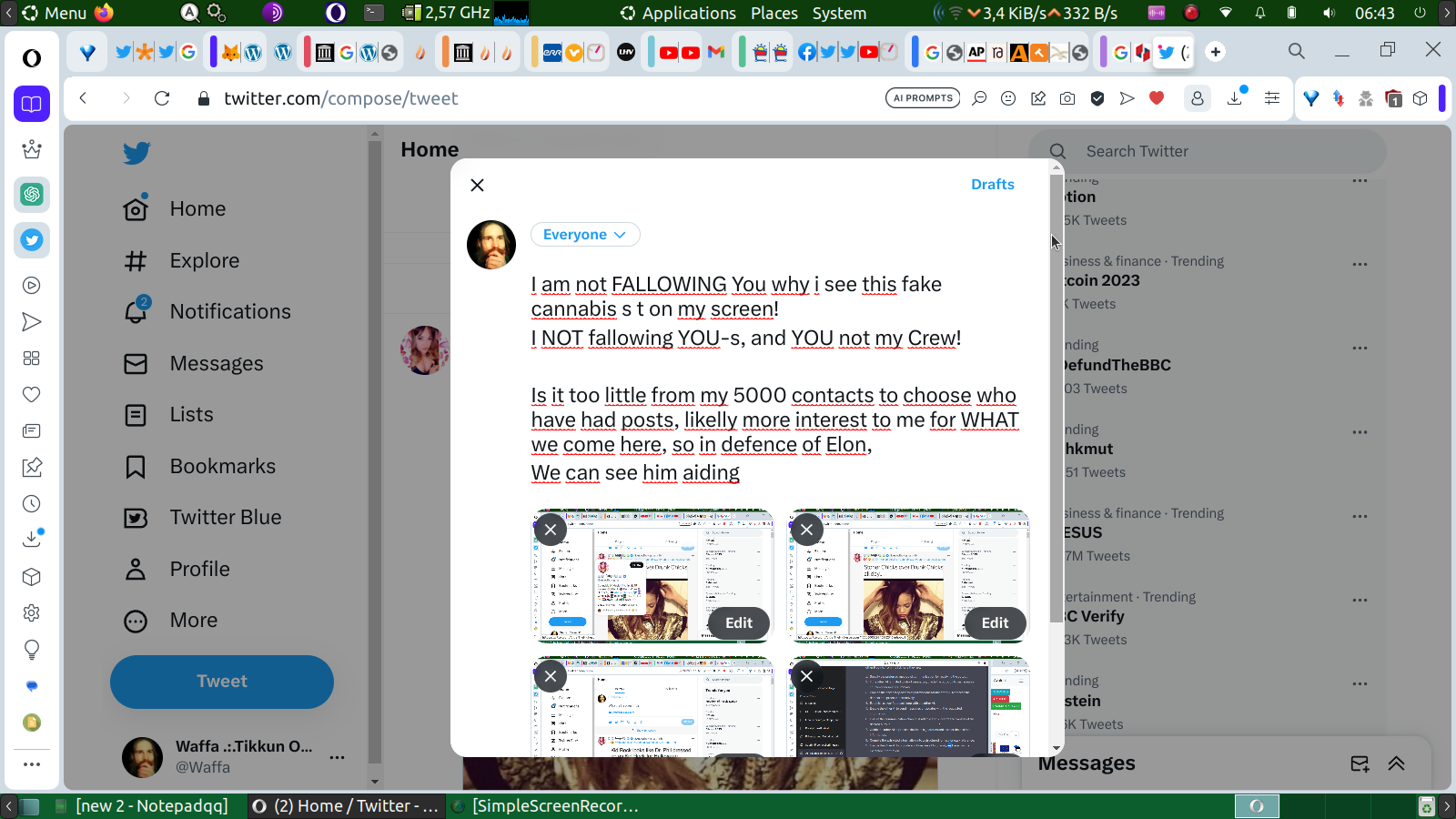Open a new tab with plus button
This screenshot has height=819, width=1456.
pos(1216,52)
